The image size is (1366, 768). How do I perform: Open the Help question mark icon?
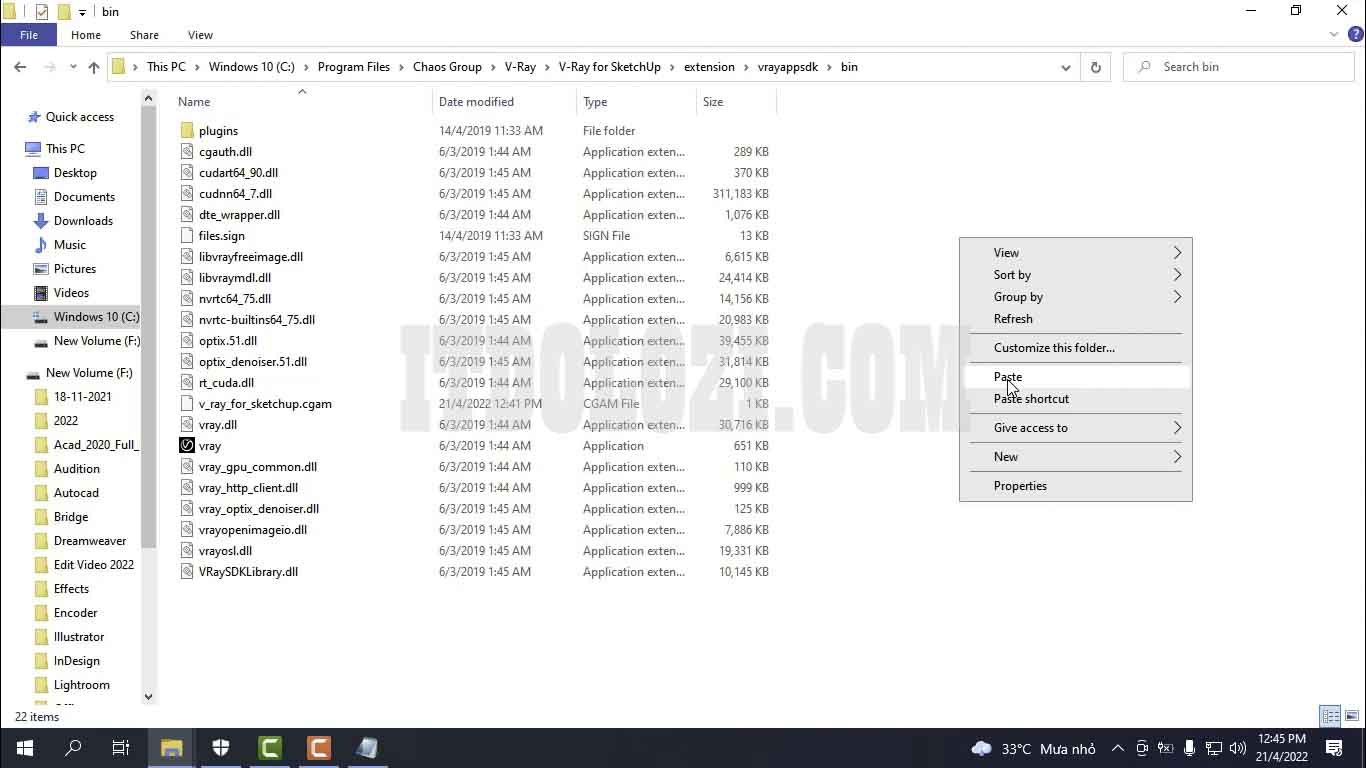click(x=1356, y=35)
